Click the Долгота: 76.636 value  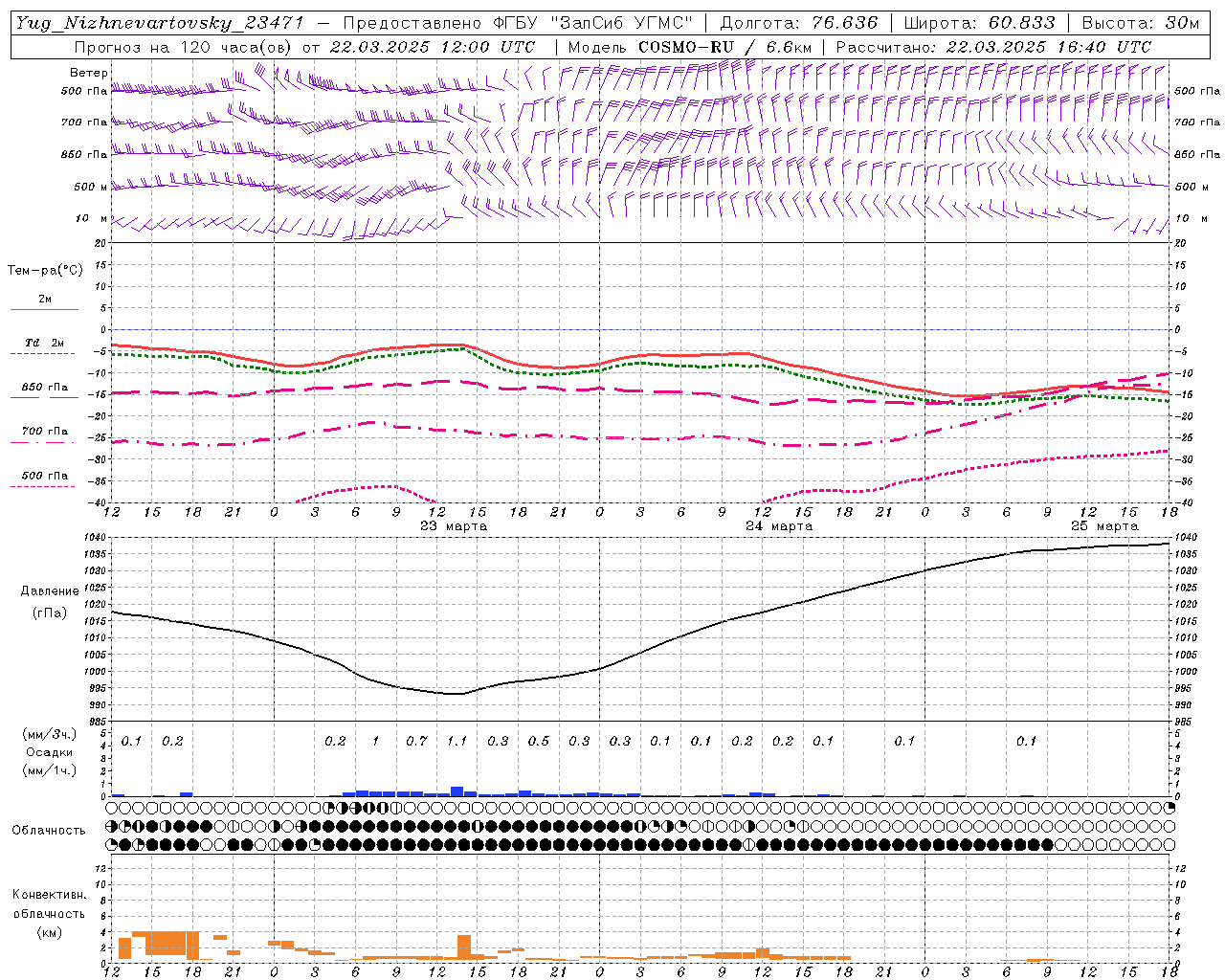tap(798, 23)
